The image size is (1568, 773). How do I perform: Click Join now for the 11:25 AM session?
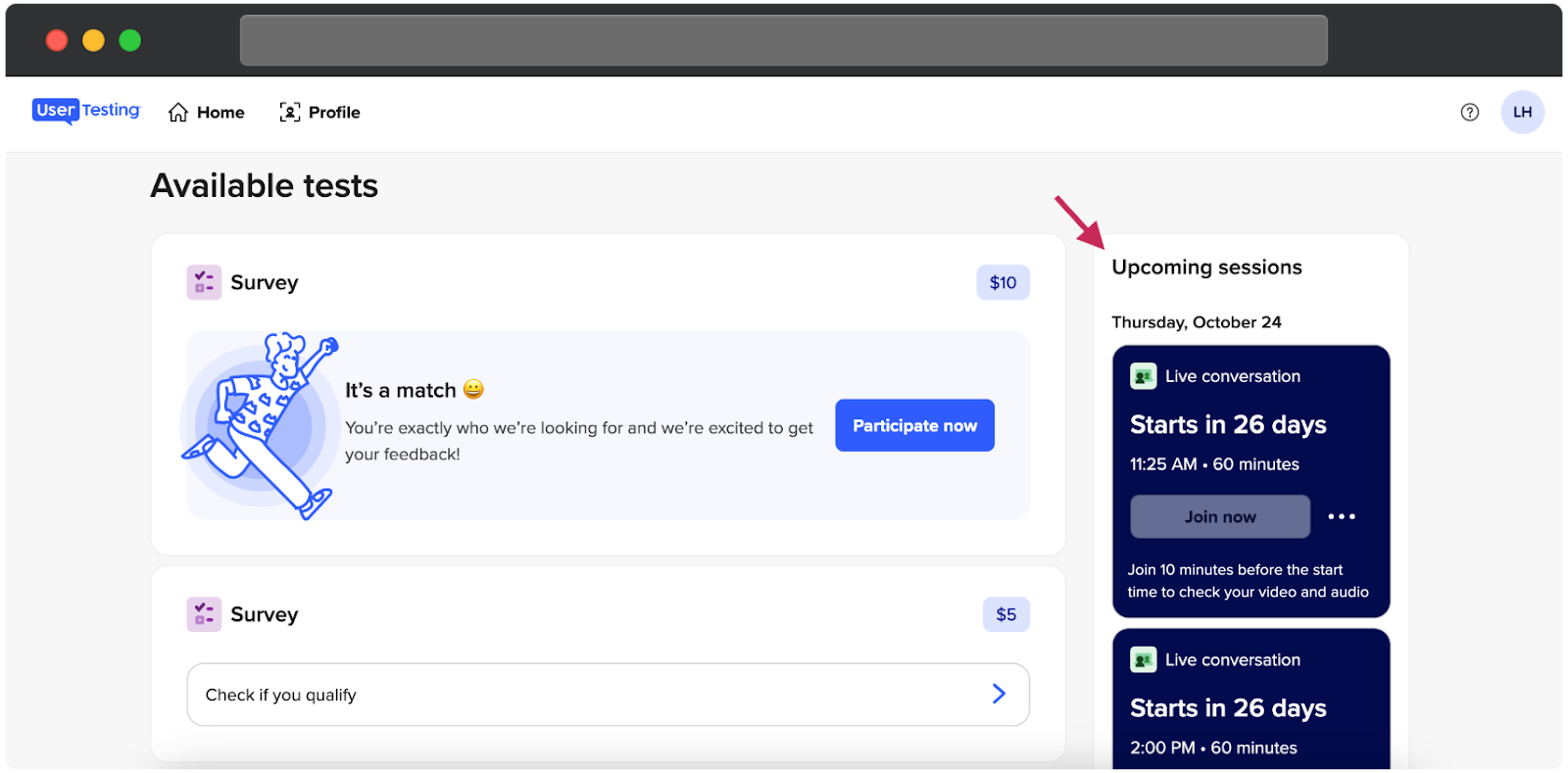coord(1220,516)
